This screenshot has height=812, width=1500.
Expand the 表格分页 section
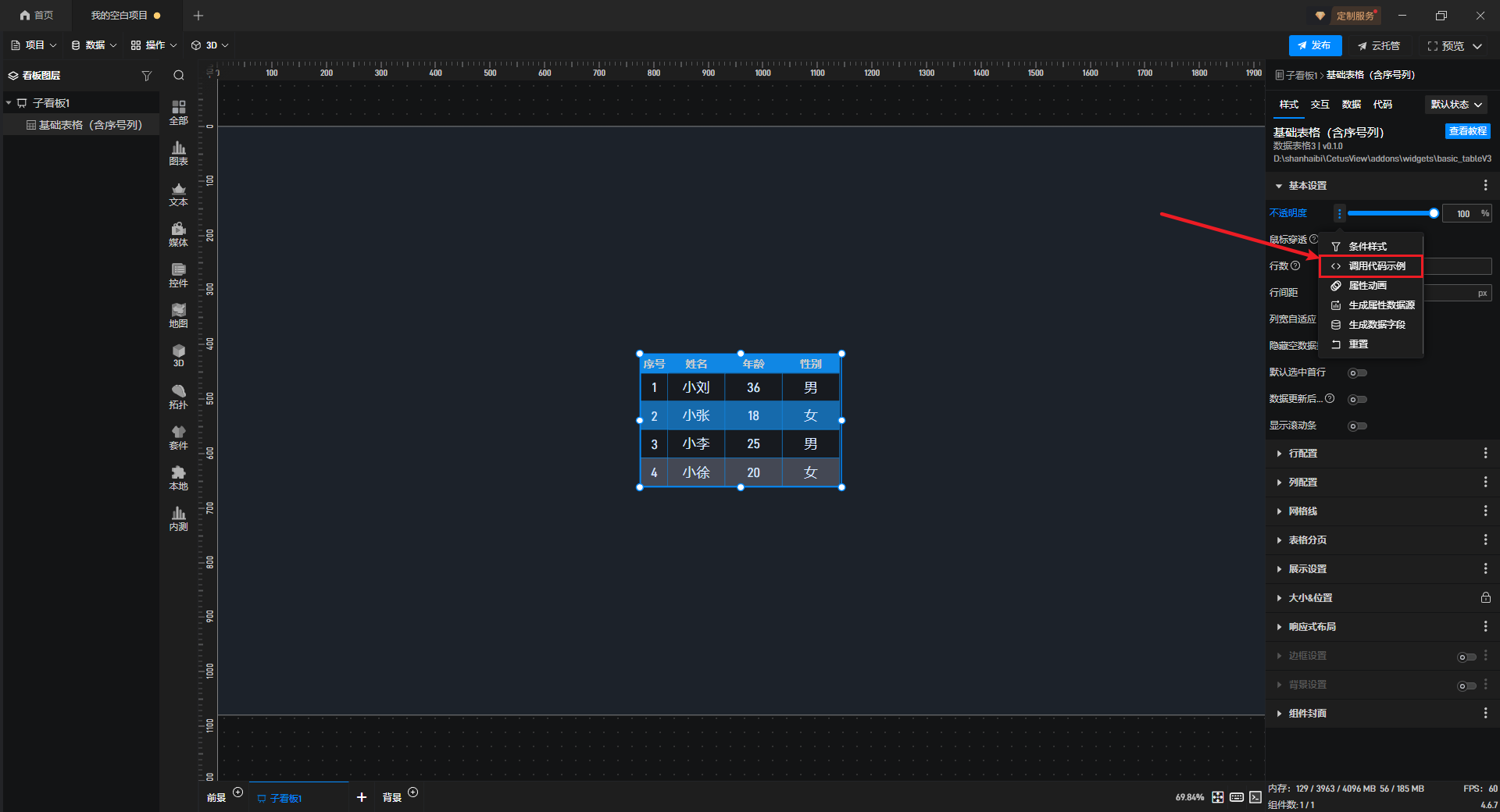[x=1307, y=540]
